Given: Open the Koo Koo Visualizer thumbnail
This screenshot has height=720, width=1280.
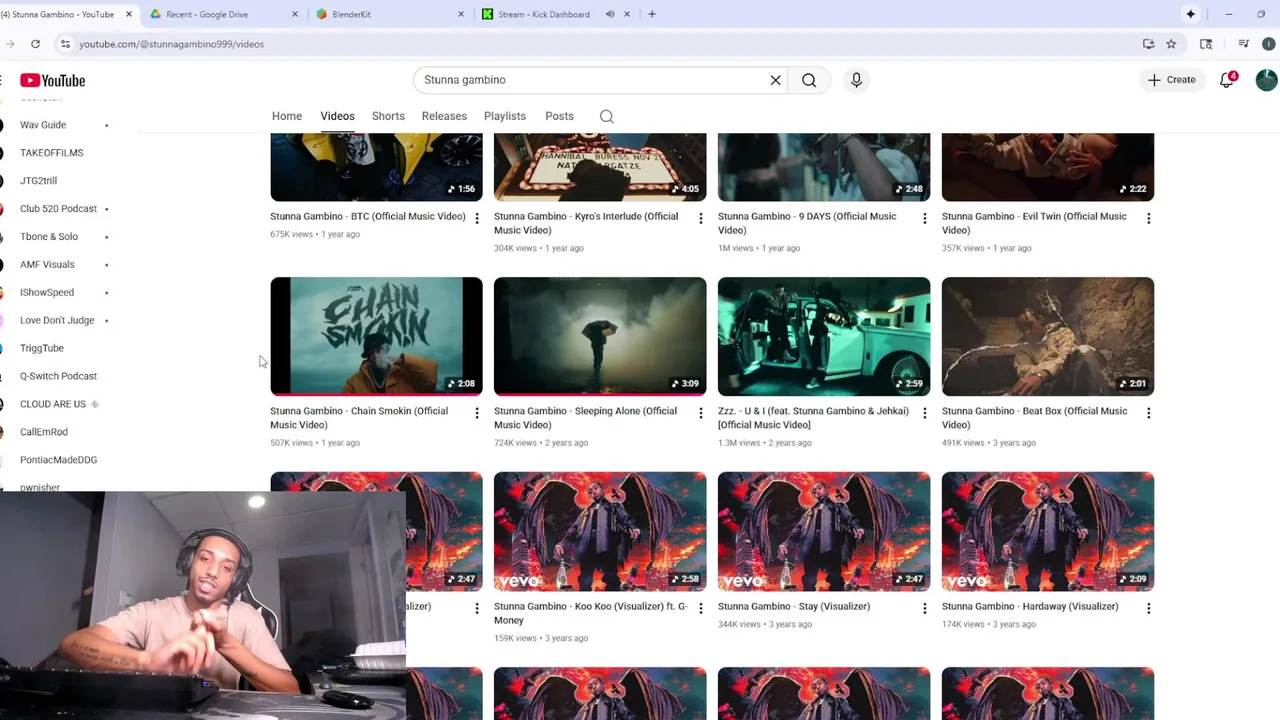Looking at the screenshot, I should [x=600, y=531].
